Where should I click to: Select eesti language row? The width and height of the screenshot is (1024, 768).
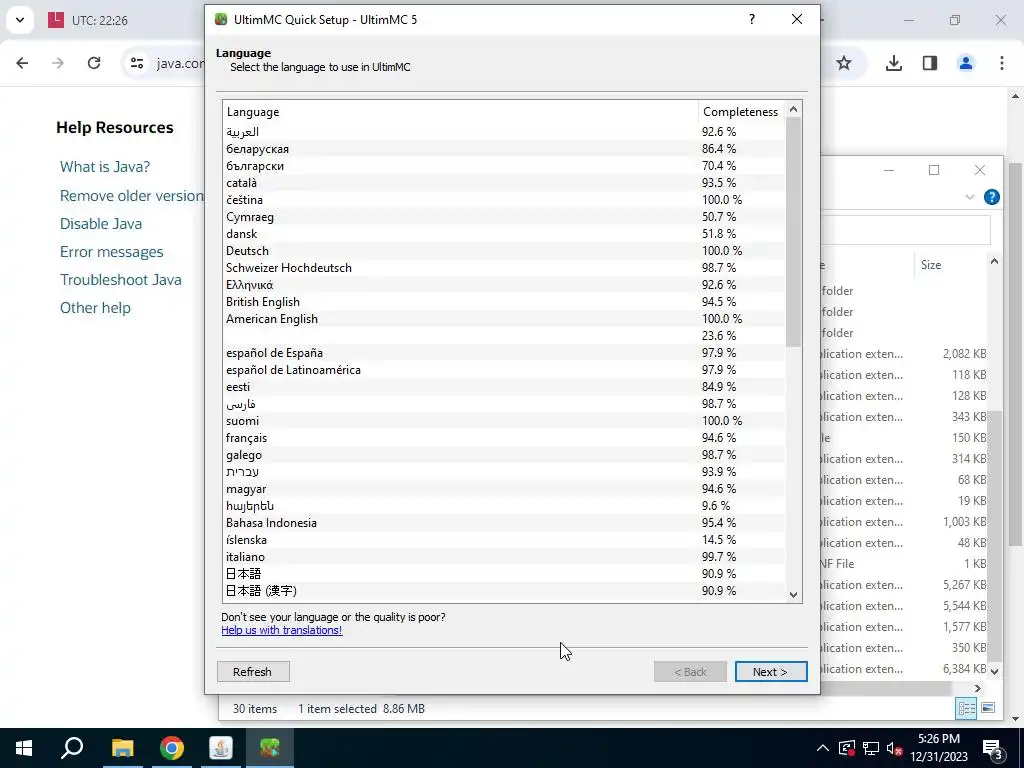[504, 387]
